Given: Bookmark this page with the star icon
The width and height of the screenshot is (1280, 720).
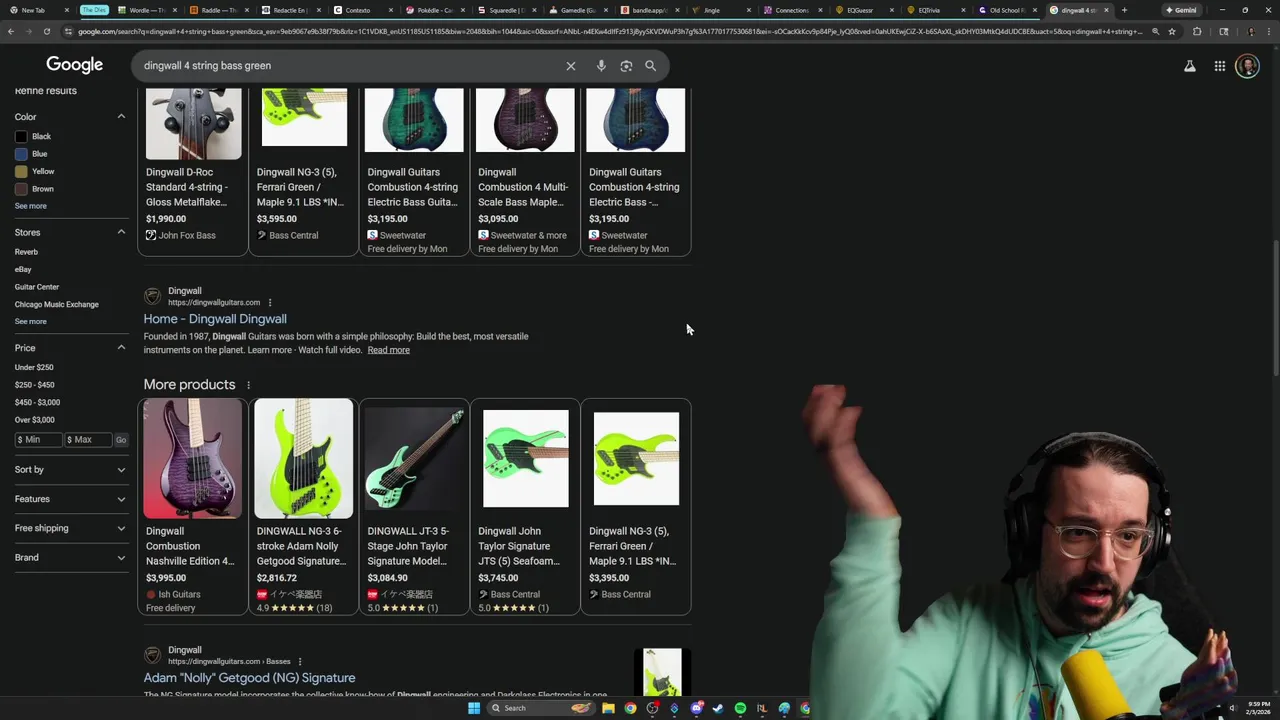Looking at the screenshot, I should pyautogui.click(x=1172, y=31).
